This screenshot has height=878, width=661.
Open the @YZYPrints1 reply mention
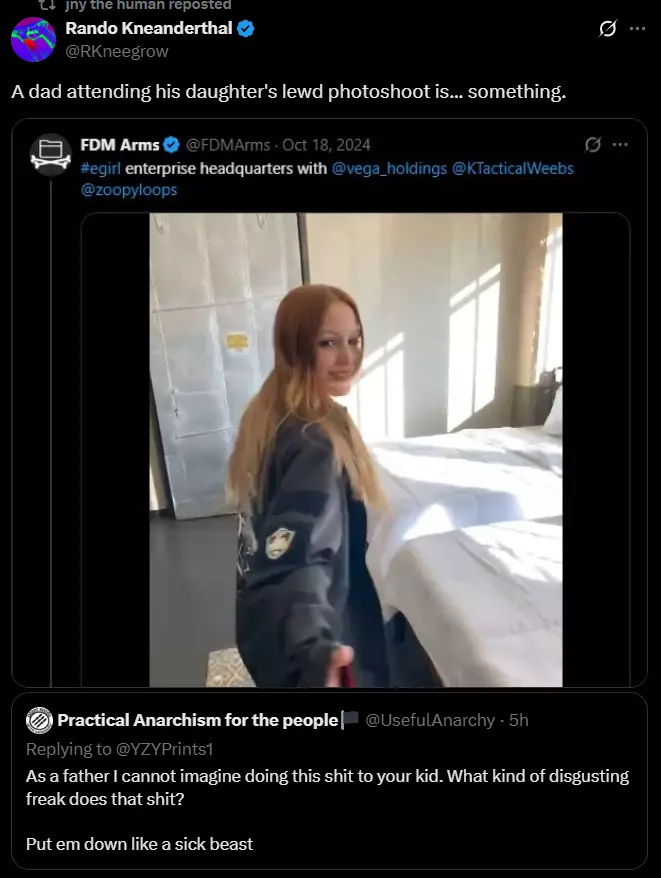tap(164, 749)
